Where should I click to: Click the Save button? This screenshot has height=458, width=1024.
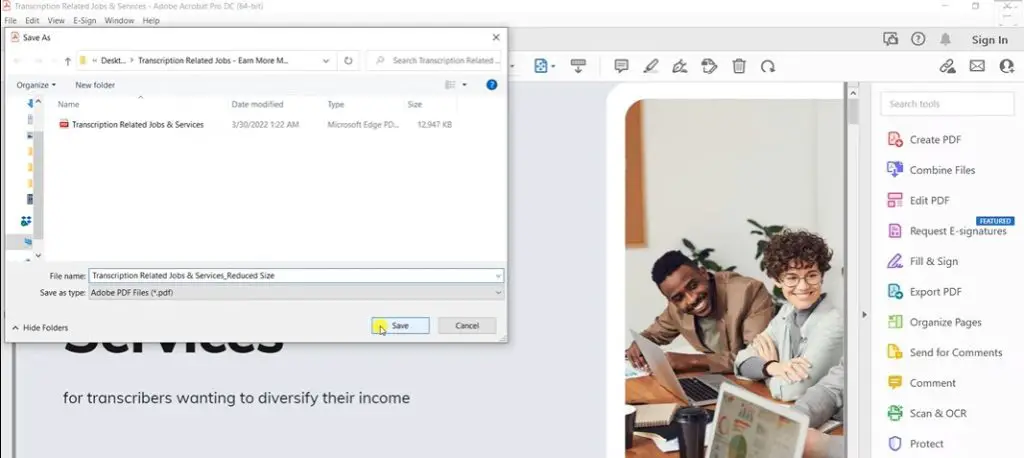coord(400,325)
